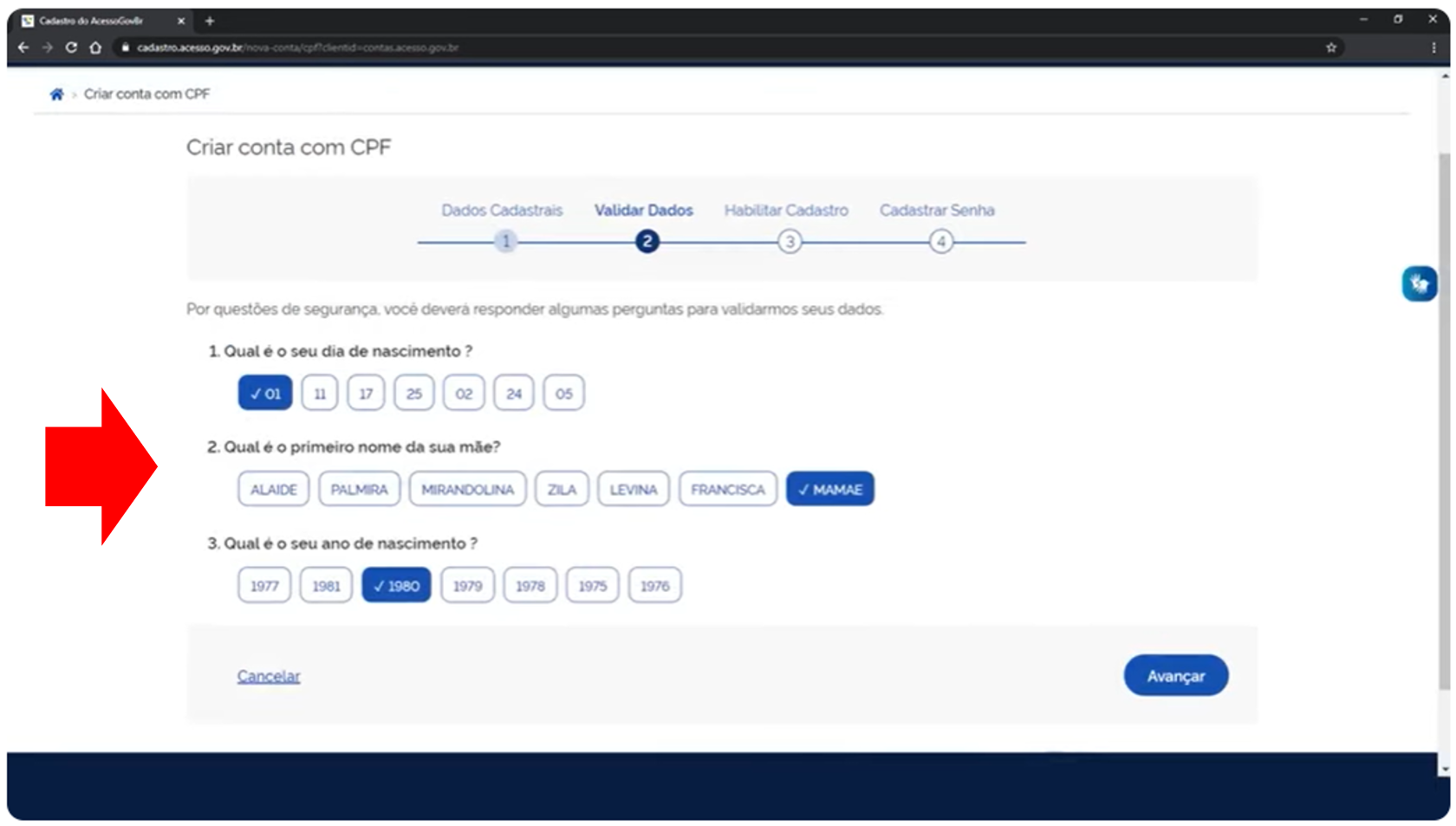Choose FRANCISCA as mother's first name
The width and height of the screenshot is (1456, 826).
[727, 490]
